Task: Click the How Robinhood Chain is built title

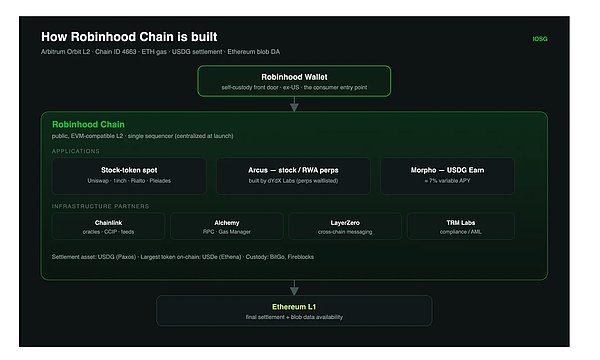Action: 129,37
